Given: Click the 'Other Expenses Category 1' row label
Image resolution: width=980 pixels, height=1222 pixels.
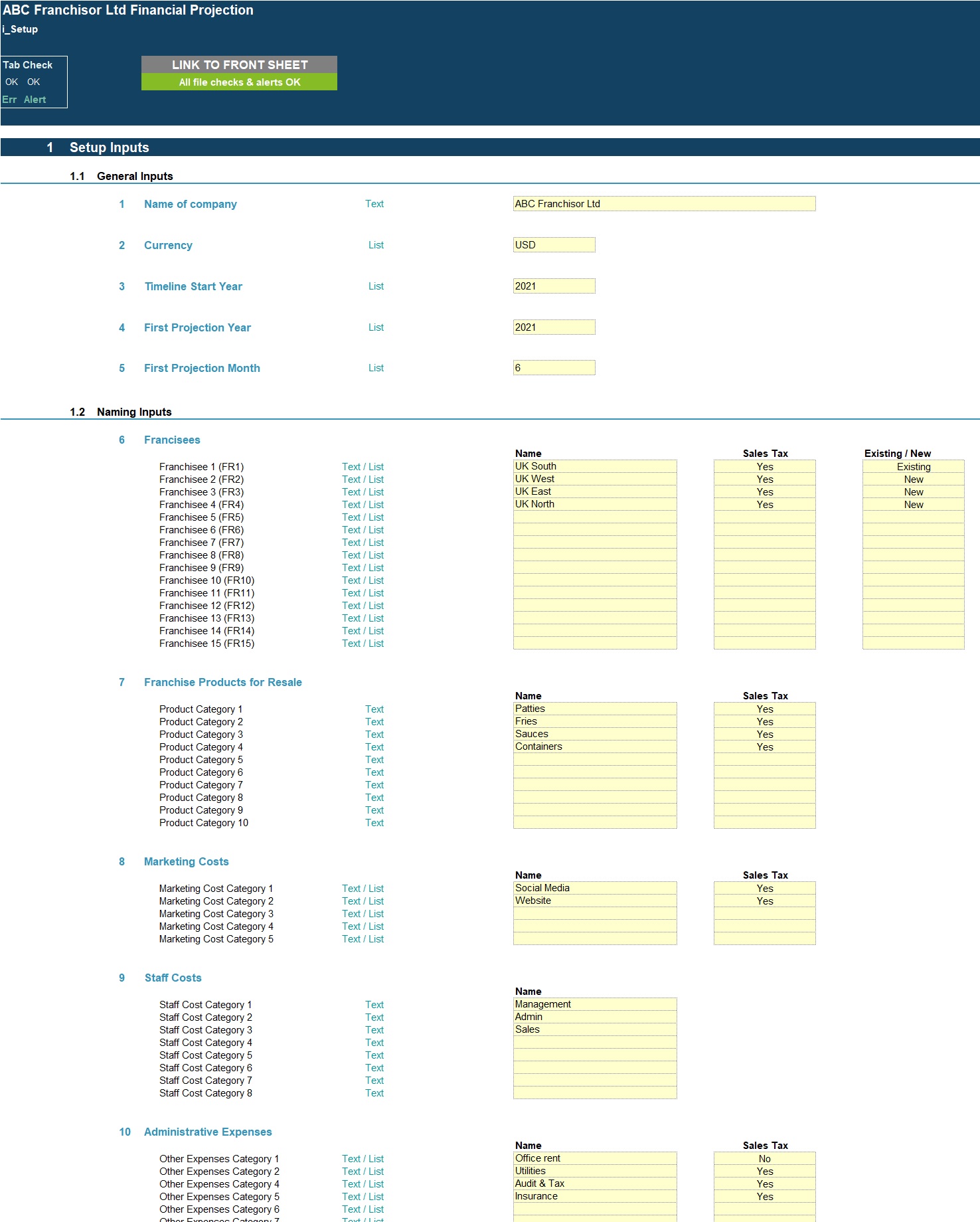Looking at the screenshot, I should (x=219, y=1159).
